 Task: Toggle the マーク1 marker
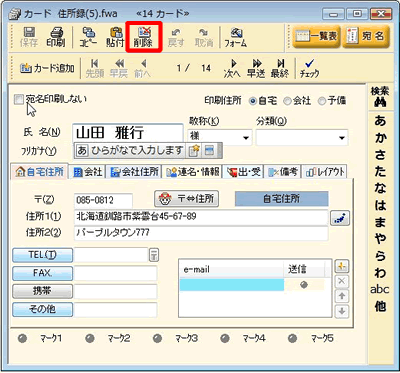click(x=23, y=339)
